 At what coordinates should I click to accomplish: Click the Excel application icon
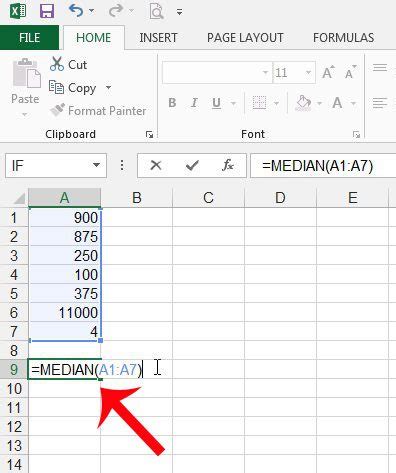pyautogui.click(x=18, y=11)
